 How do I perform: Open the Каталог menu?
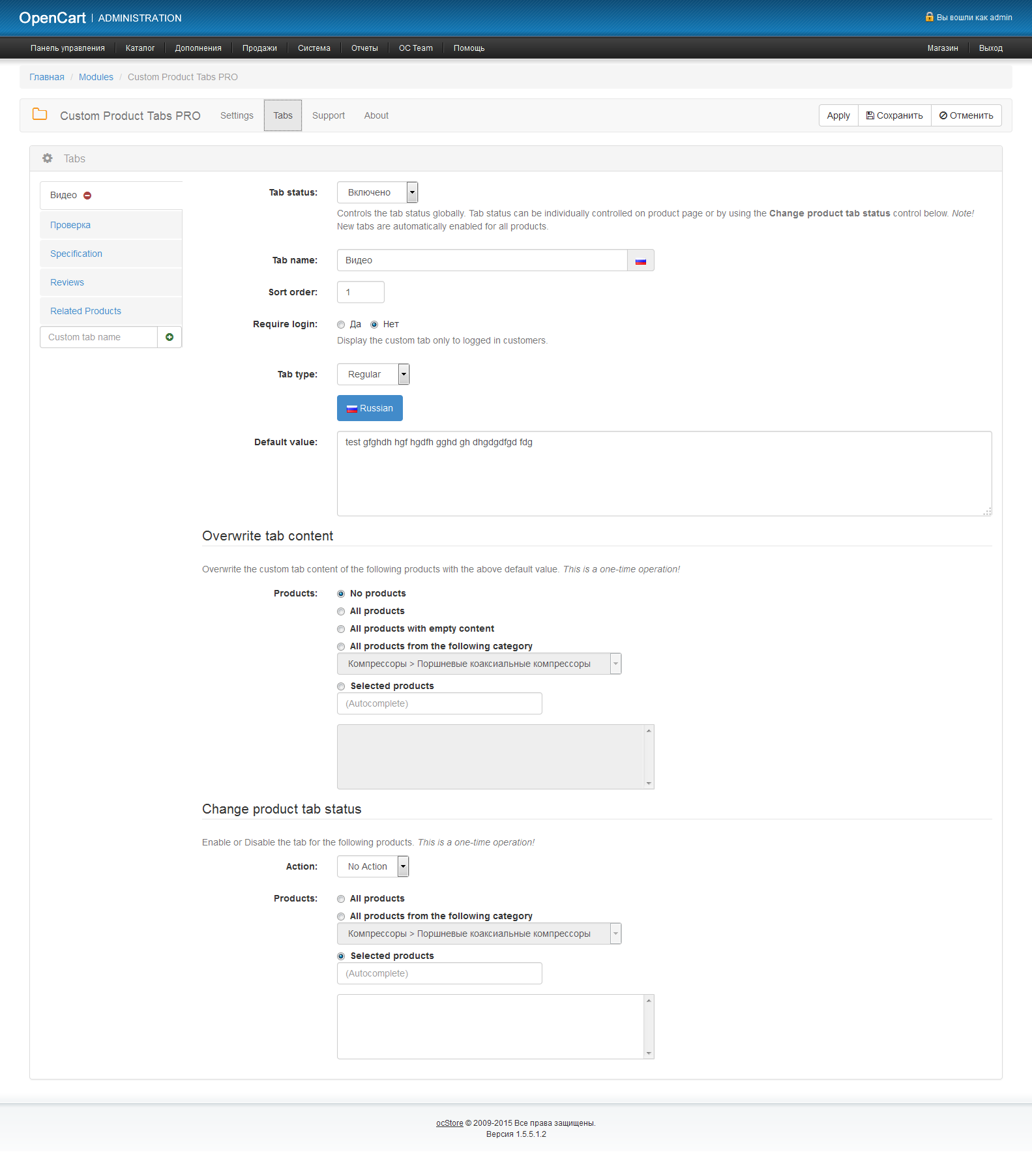(x=140, y=48)
